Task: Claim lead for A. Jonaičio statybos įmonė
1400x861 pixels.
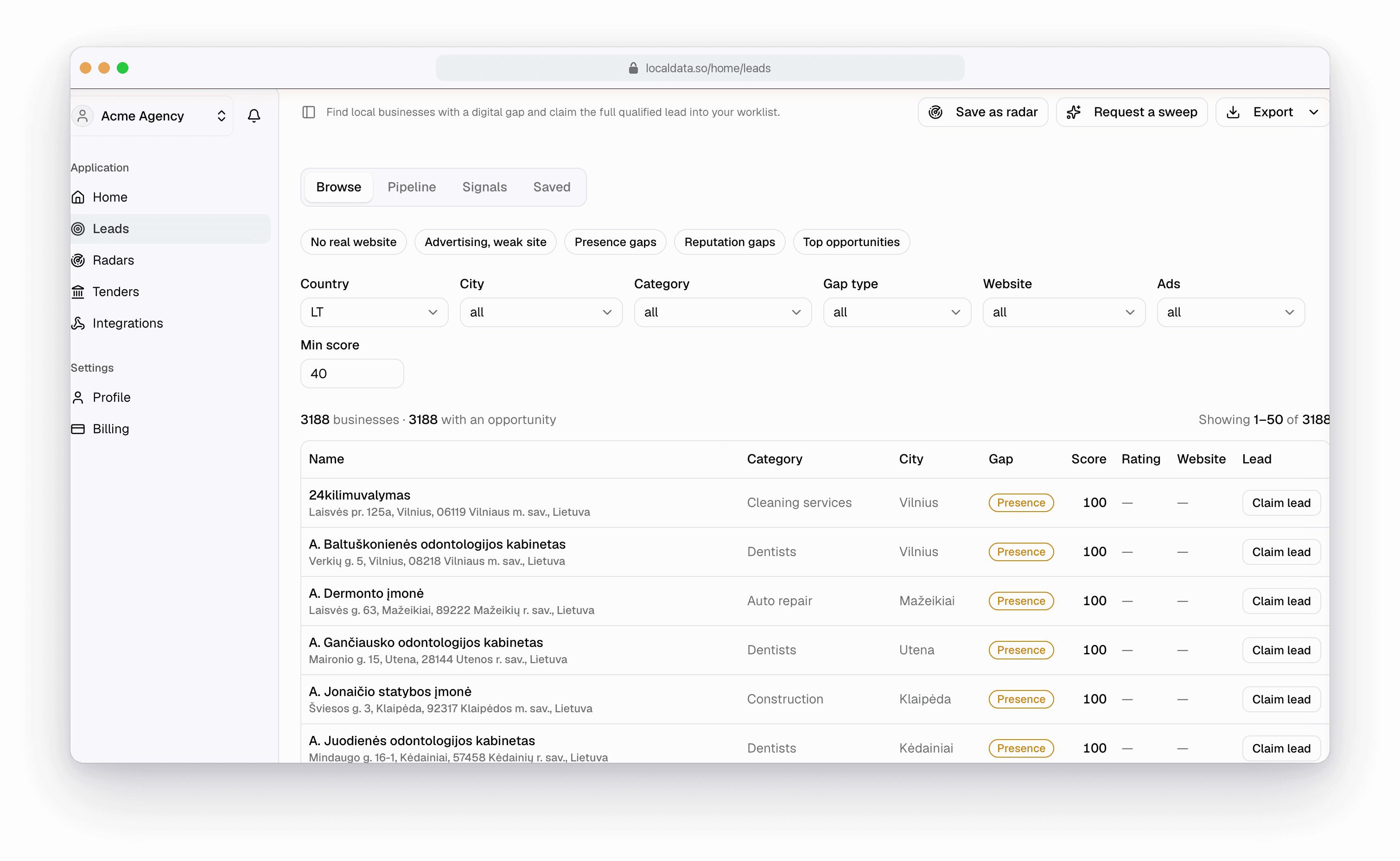Action: point(1281,699)
